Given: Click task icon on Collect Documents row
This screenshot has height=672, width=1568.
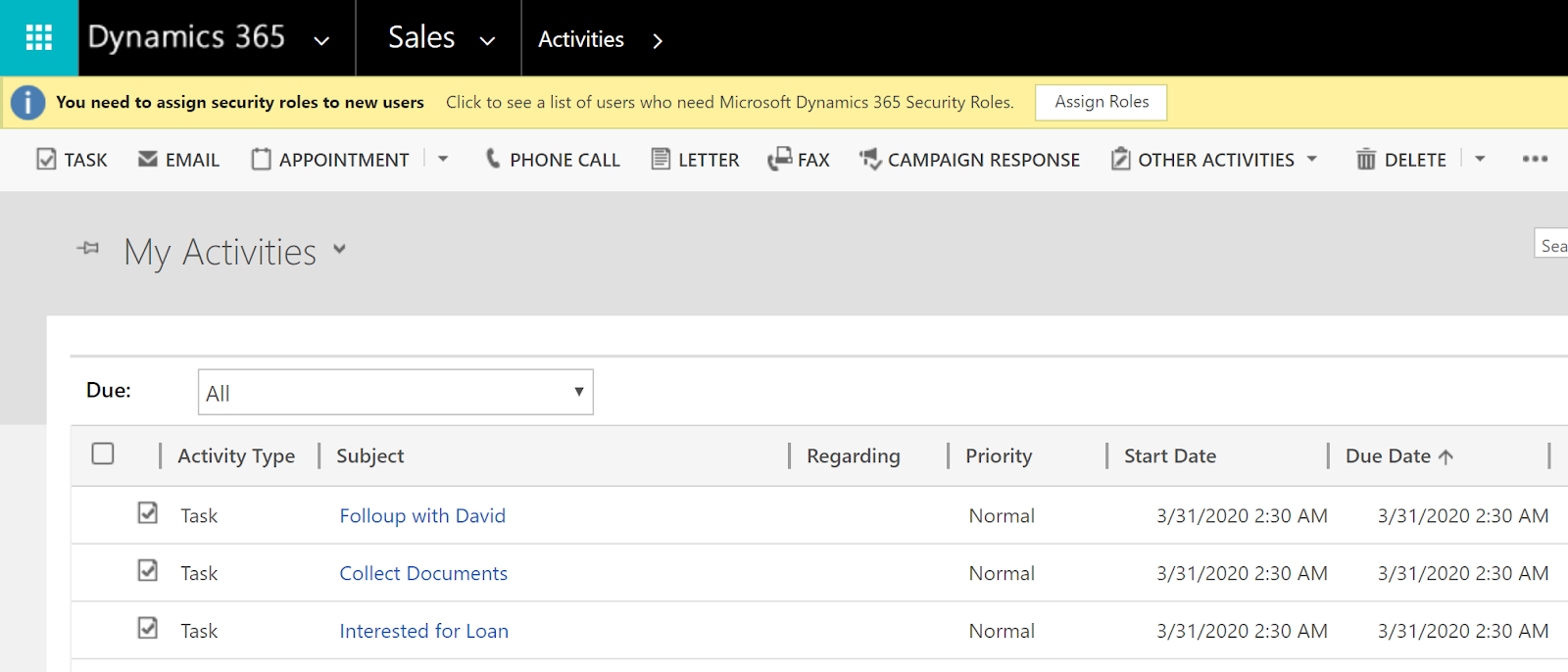Looking at the screenshot, I should click(x=148, y=571).
